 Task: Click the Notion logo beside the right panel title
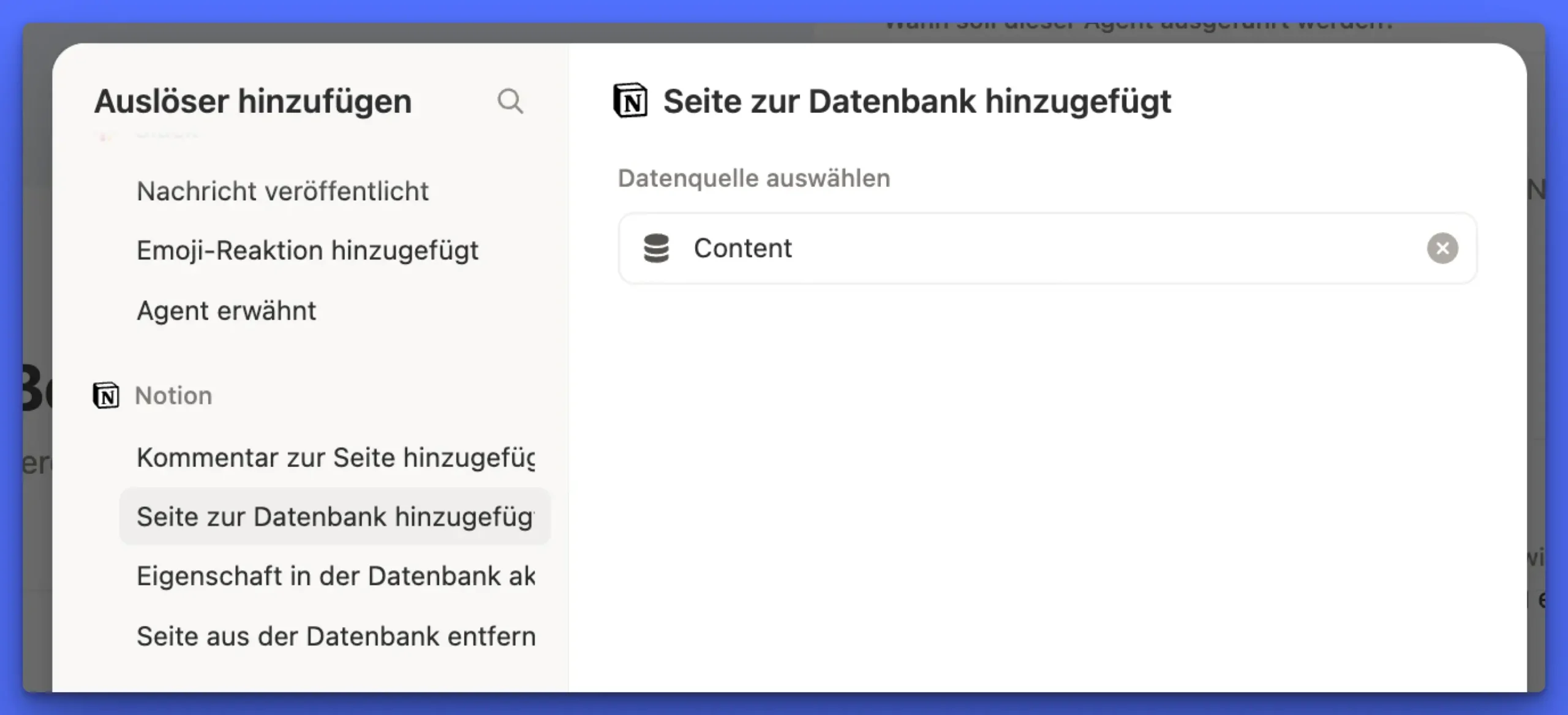(x=630, y=101)
